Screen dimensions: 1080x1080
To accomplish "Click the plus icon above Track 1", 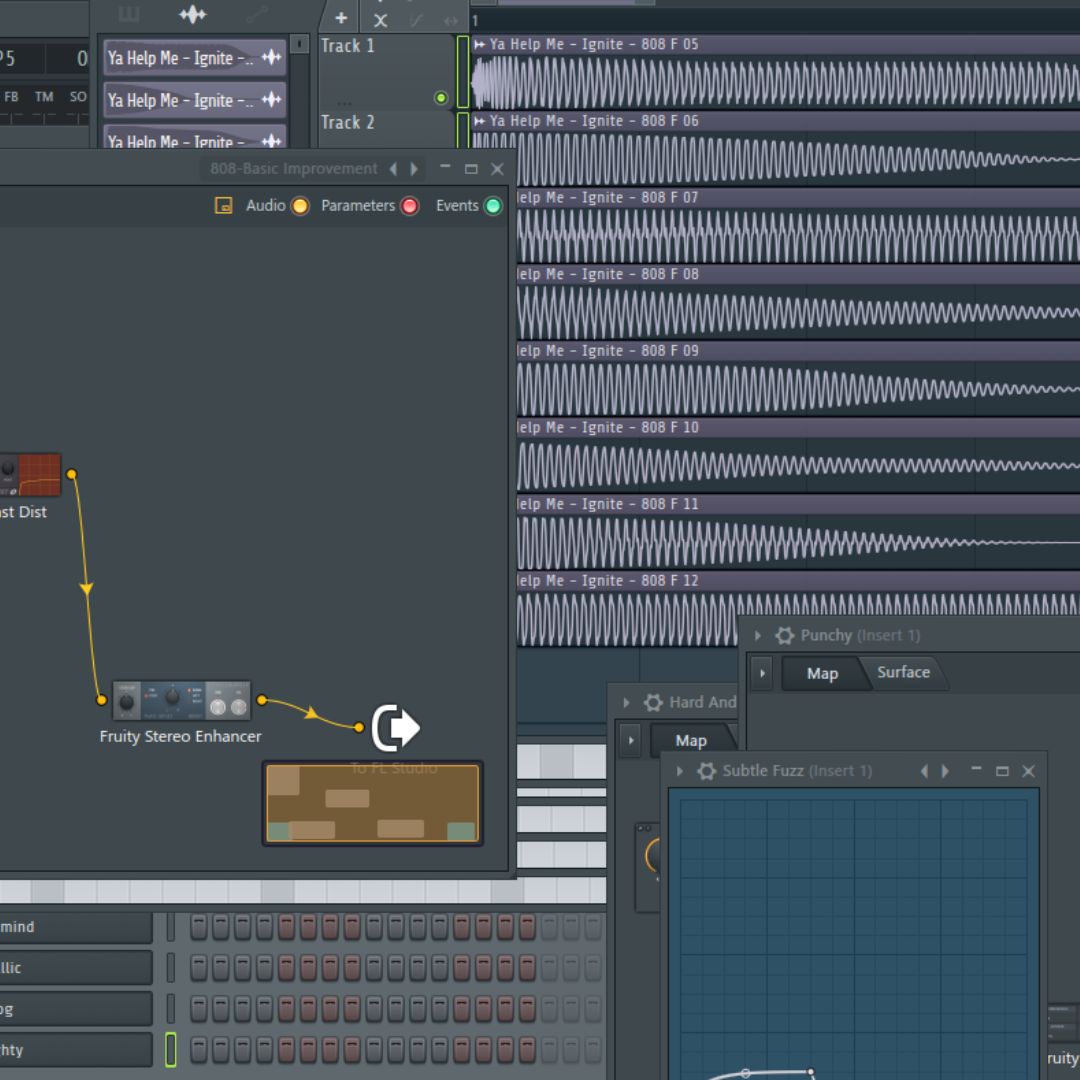I will tap(341, 18).
